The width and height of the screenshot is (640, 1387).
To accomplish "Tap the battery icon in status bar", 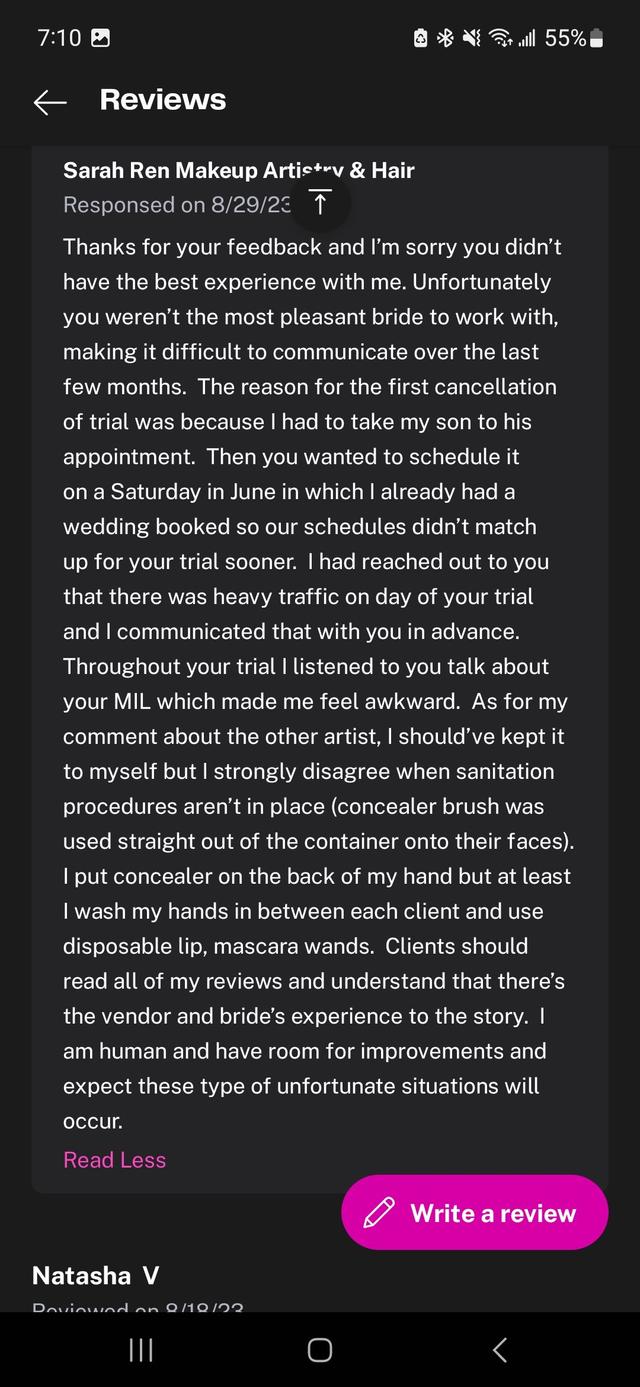I will (597, 39).
